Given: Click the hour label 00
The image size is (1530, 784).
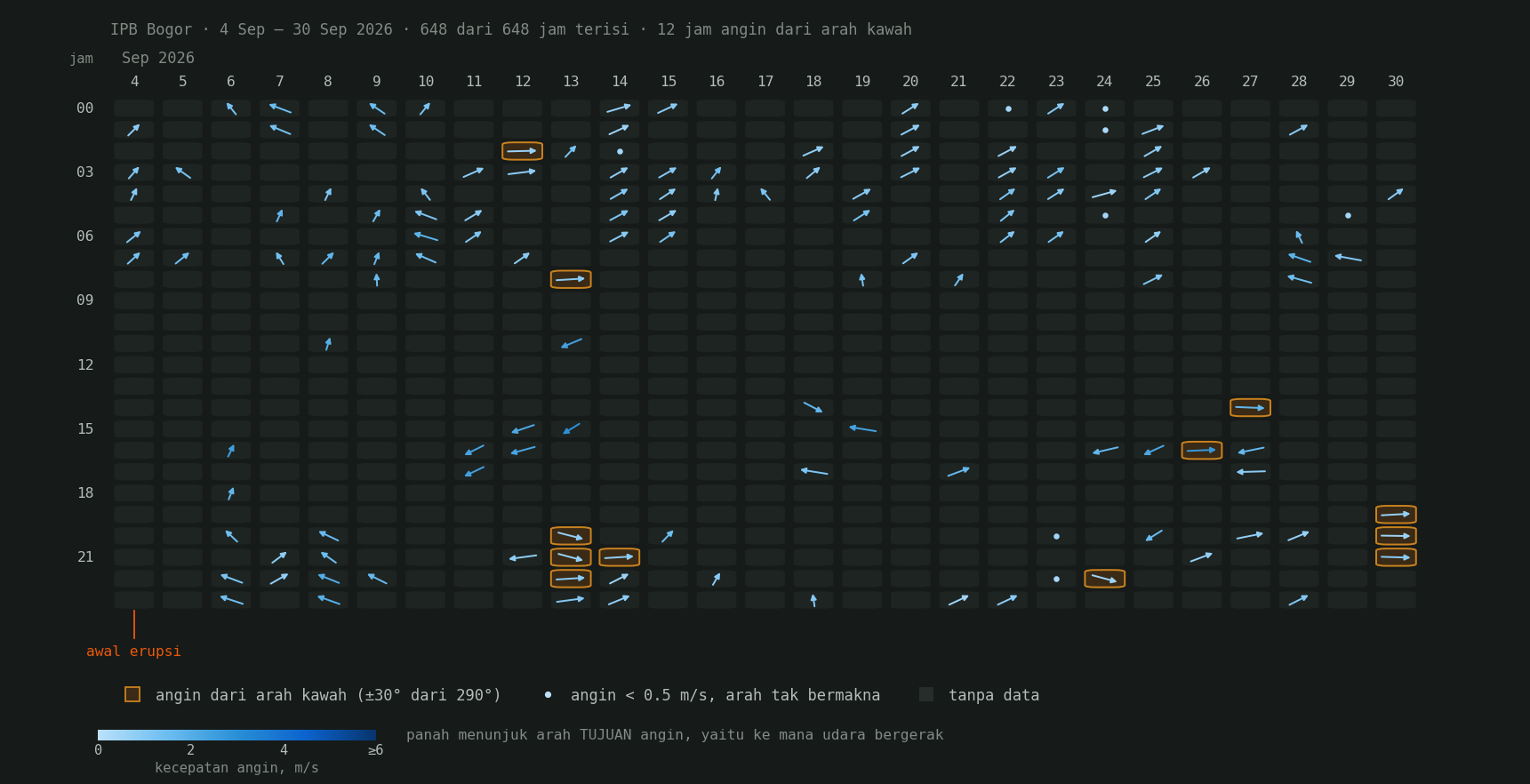Looking at the screenshot, I should (x=84, y=108).
